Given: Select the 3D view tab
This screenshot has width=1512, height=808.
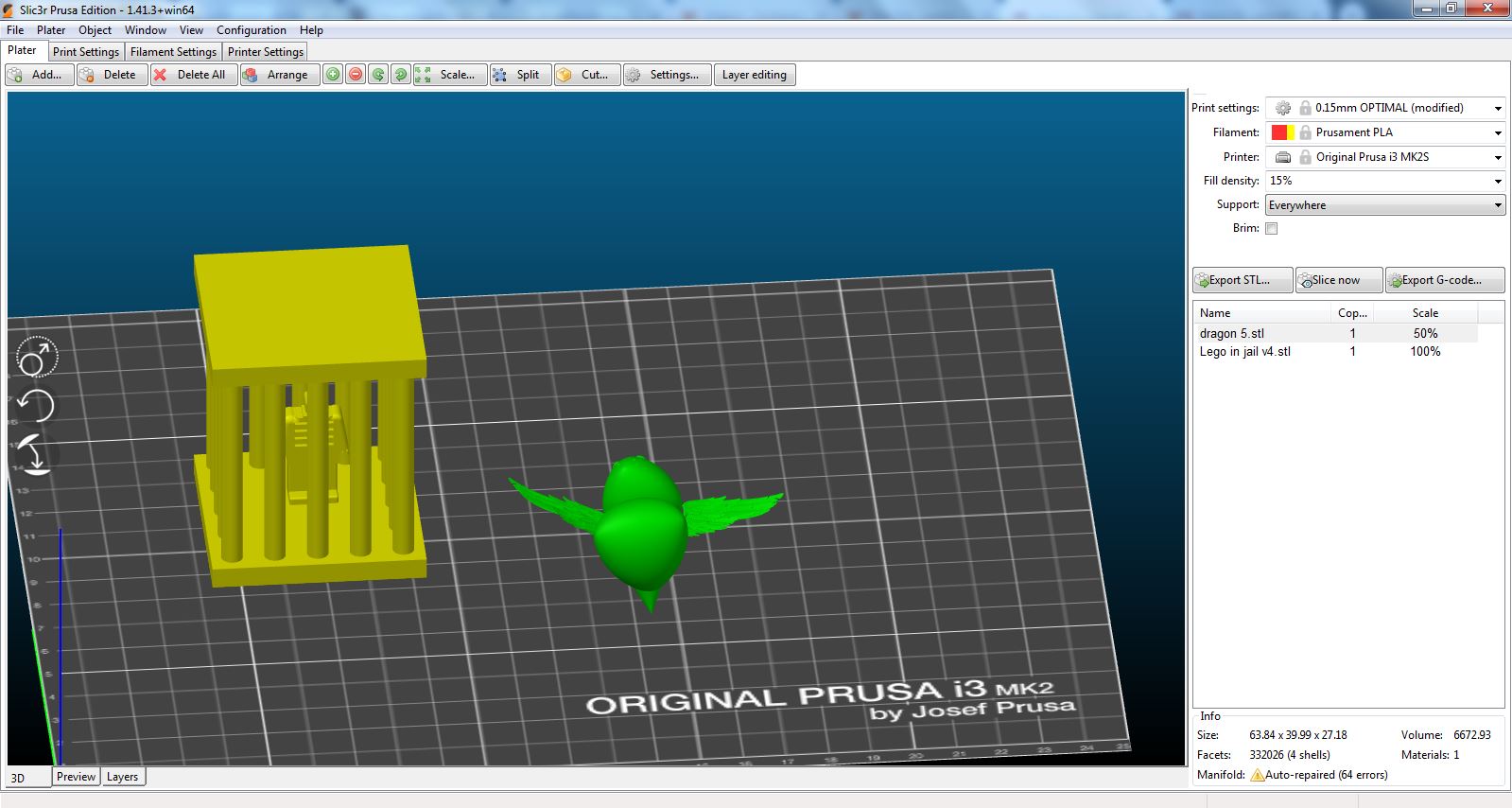Looking at the screenshot, I should click(28, 778).
